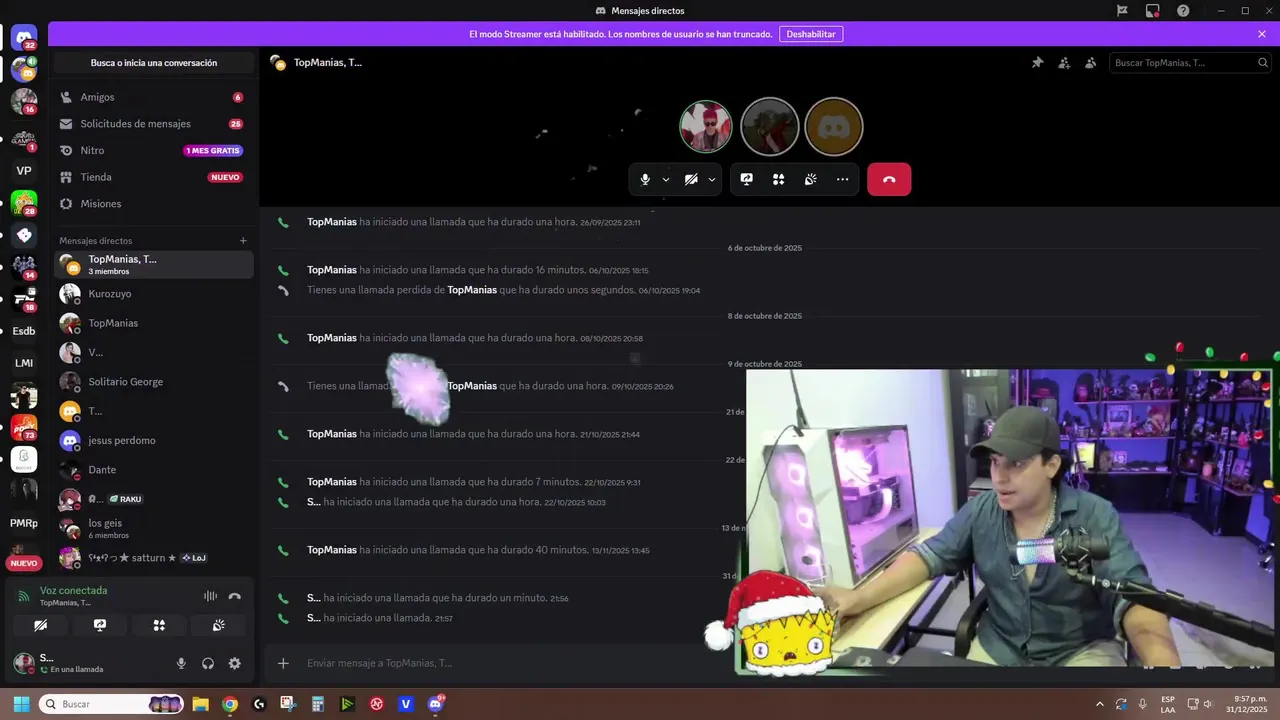1280x720 pixels.
Task: Disable Streamer mode with Deshabilitar button
Action: point(811,34)
